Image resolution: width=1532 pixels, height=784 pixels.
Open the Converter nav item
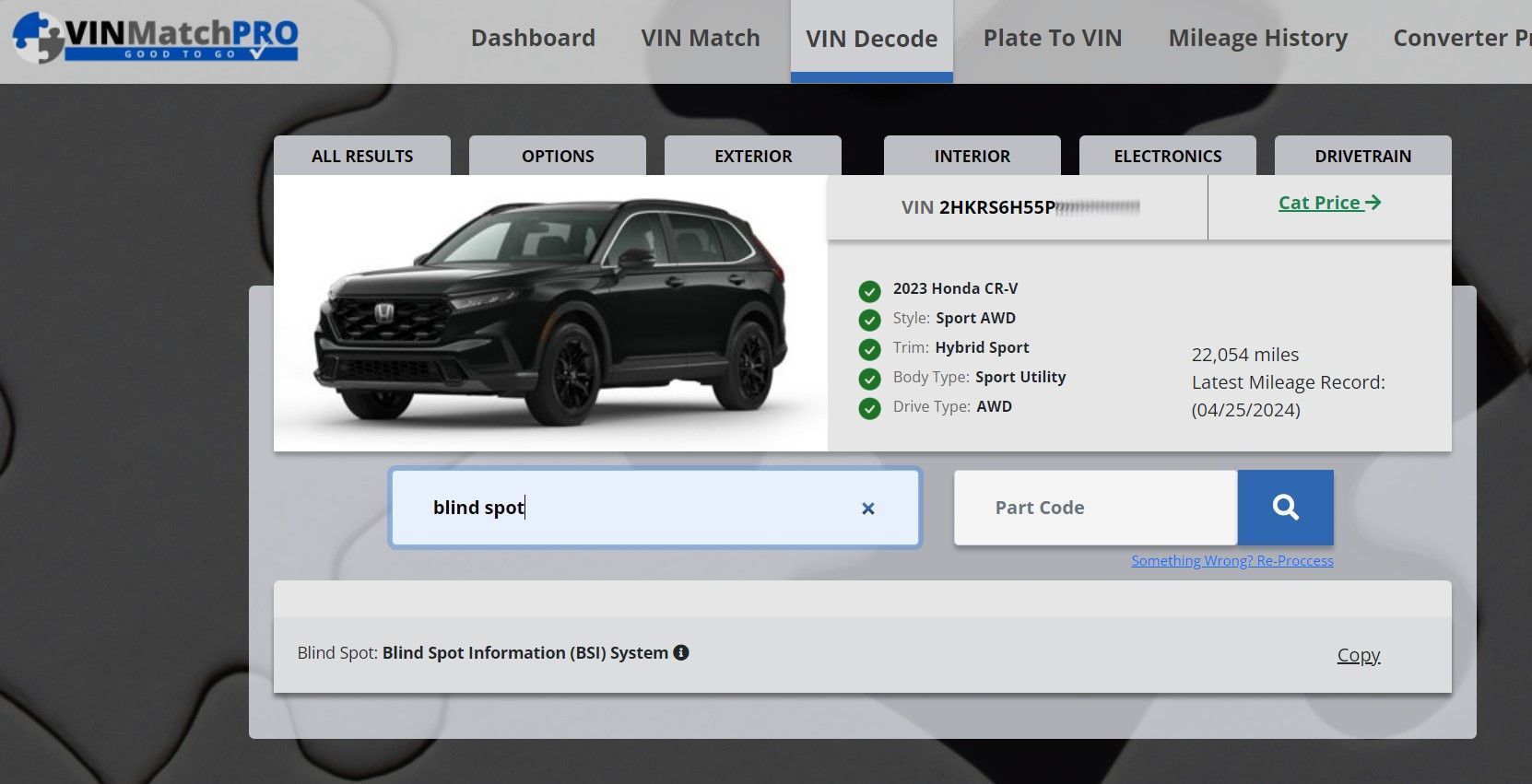[x=1462, y=38]
